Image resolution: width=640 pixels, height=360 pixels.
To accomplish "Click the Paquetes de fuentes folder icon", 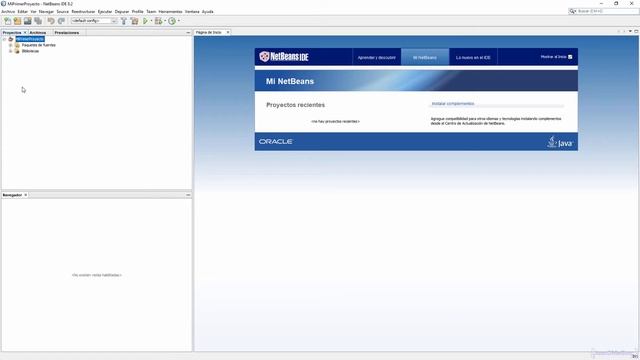I will coord(17,45).
